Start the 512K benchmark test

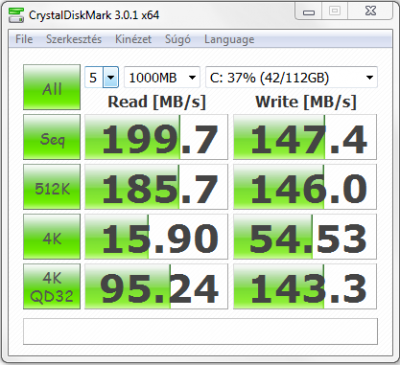point(52,187)
